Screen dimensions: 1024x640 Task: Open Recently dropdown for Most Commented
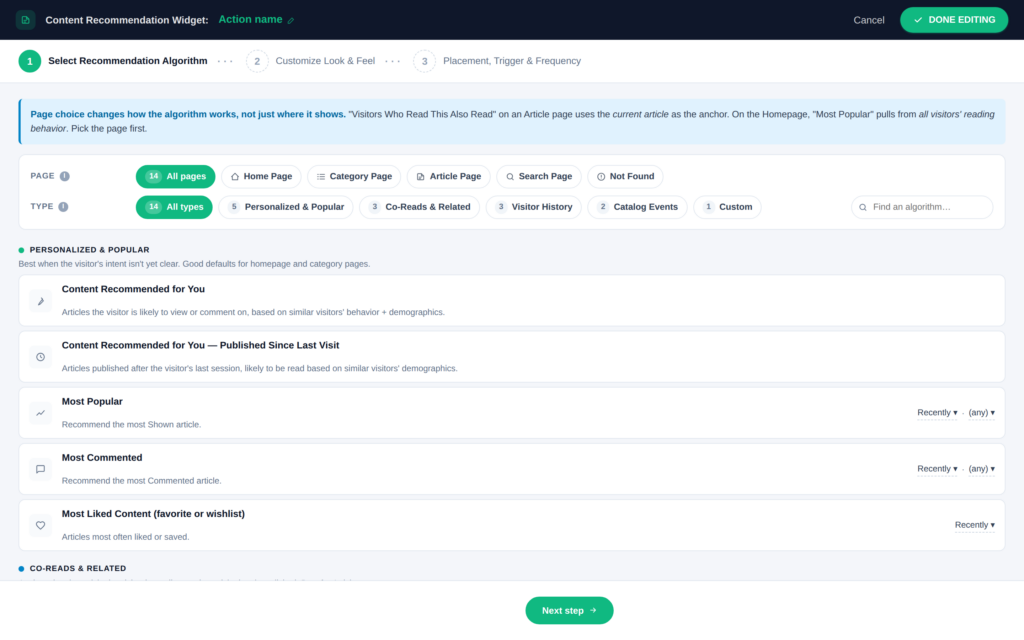click(x=937, y=469)
